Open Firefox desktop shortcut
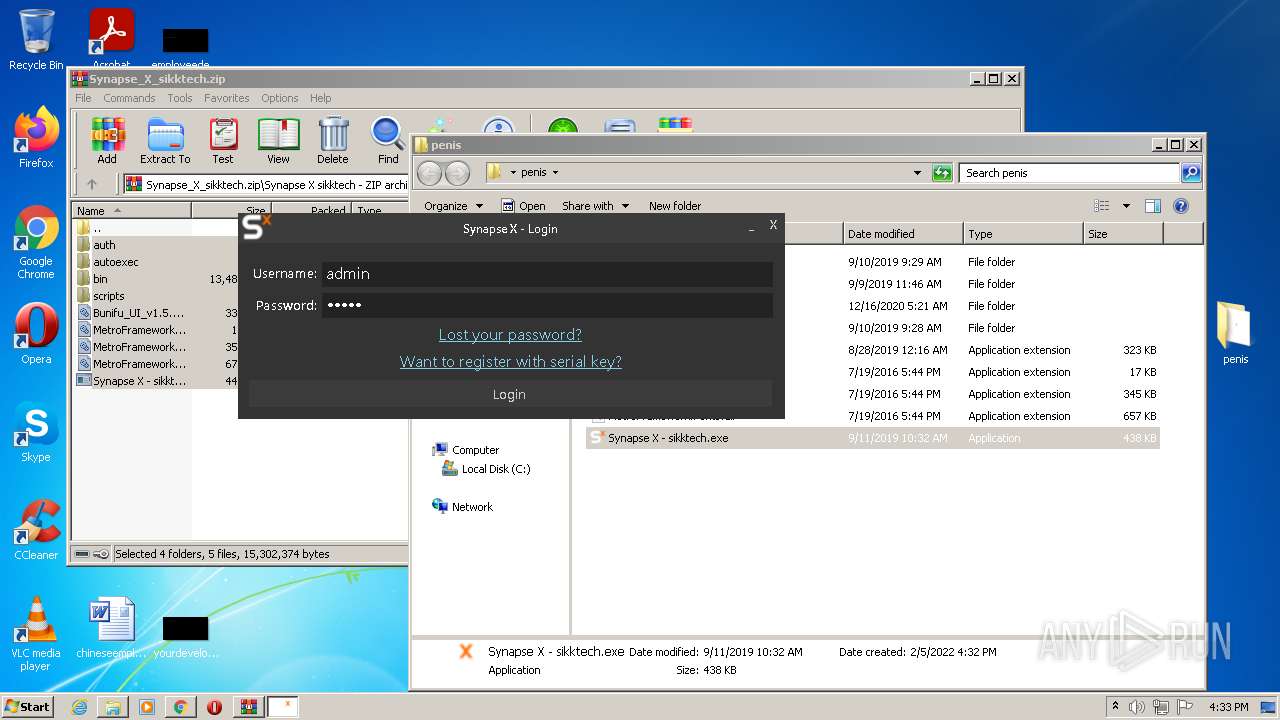This screenshot has width=1280, height=720. [36, 138]
